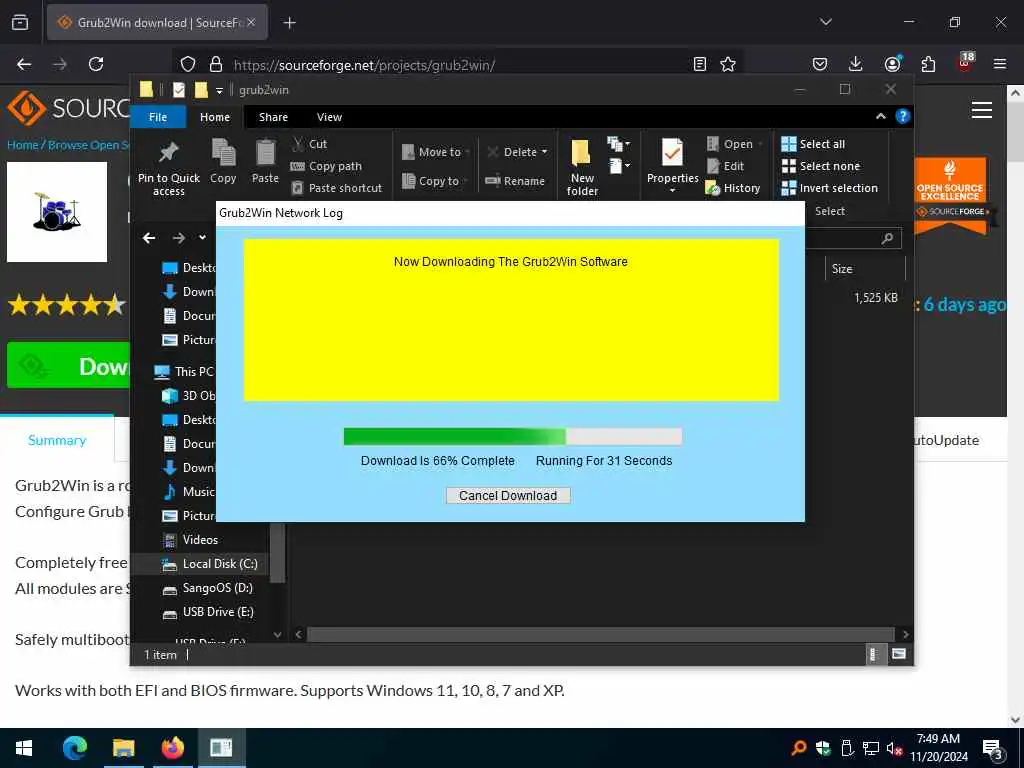Switch Explorer to details view icon

pos(874,654)
